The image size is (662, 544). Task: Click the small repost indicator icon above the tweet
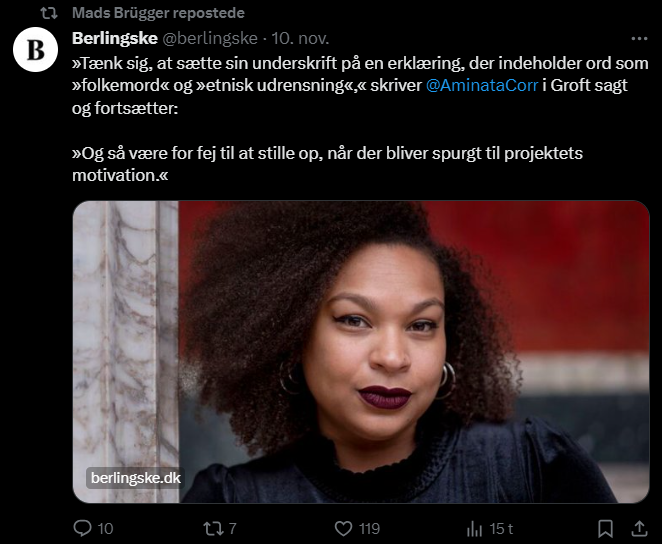(47, 14)
